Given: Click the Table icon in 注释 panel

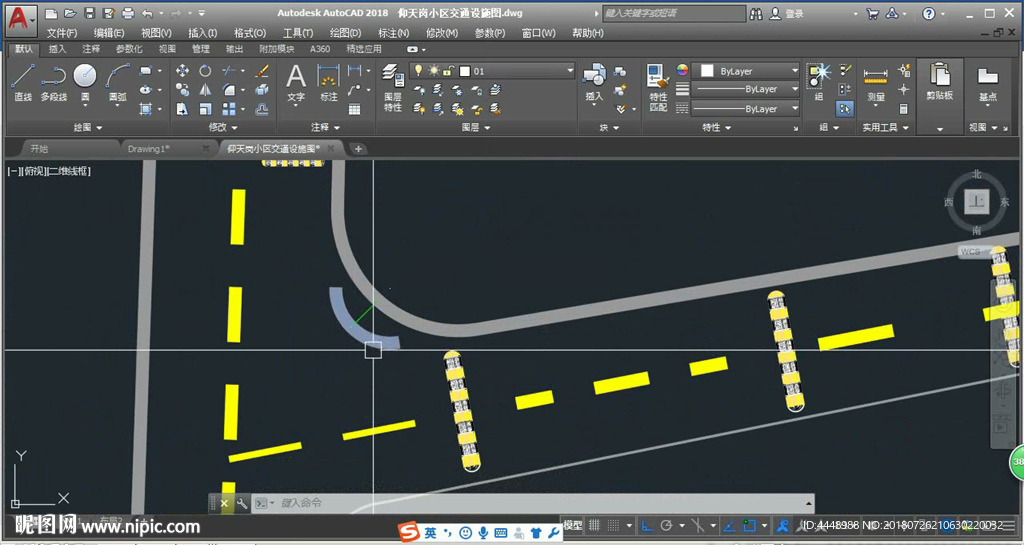Looking at the screenshot, I should pyautogui.click(x=355, y=109).
